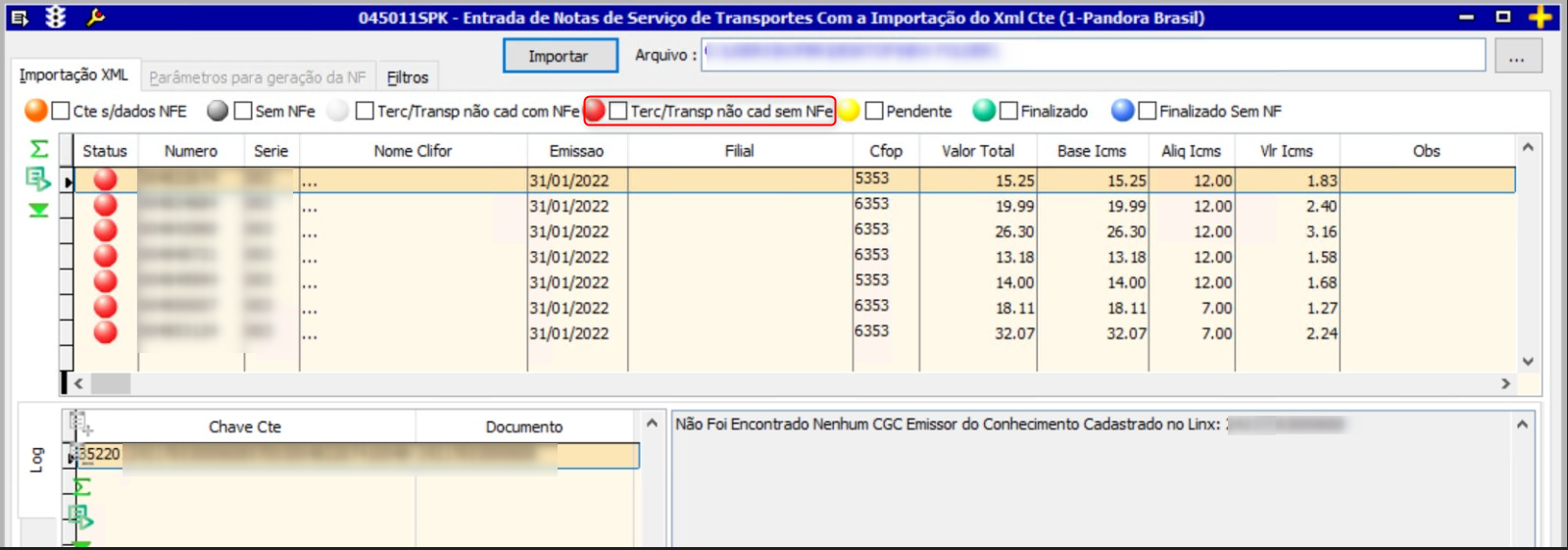Click 'Emissao' column header

[576, 151]
